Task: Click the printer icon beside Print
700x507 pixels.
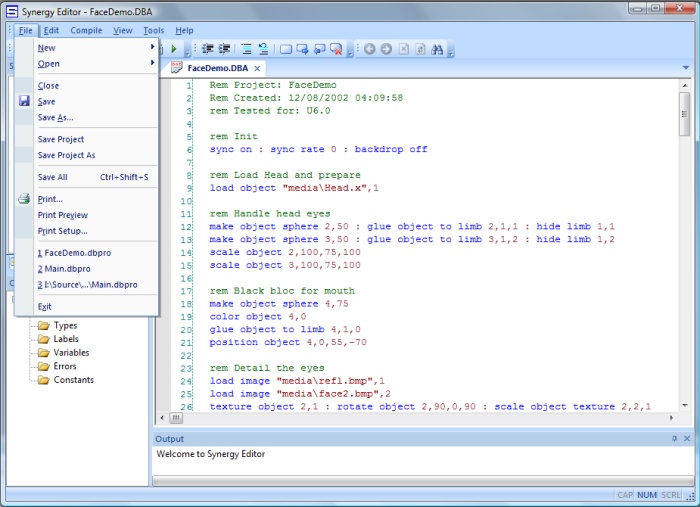Action: point(24,199)
